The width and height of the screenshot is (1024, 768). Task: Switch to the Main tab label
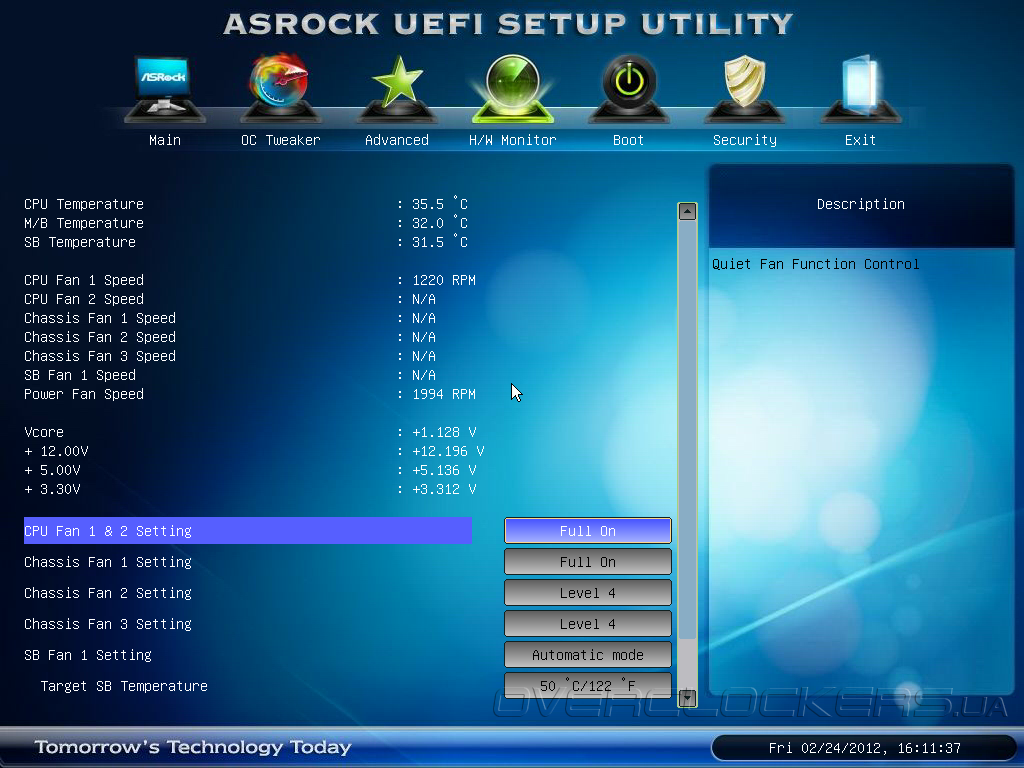click(165, 140)
